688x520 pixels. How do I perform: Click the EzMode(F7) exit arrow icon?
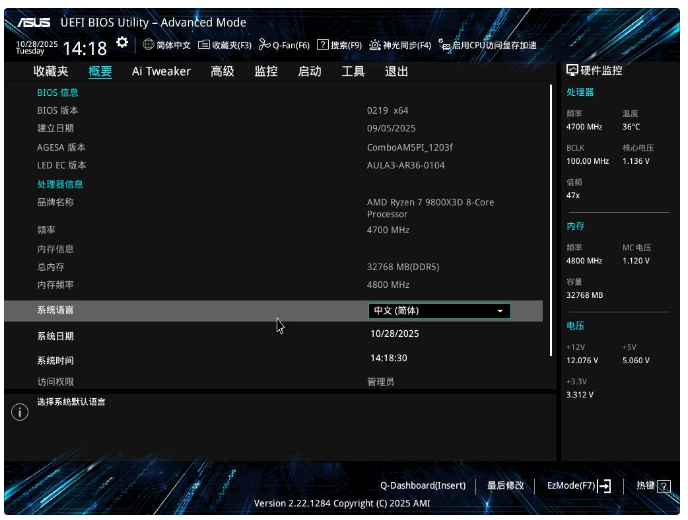(604, 486)
